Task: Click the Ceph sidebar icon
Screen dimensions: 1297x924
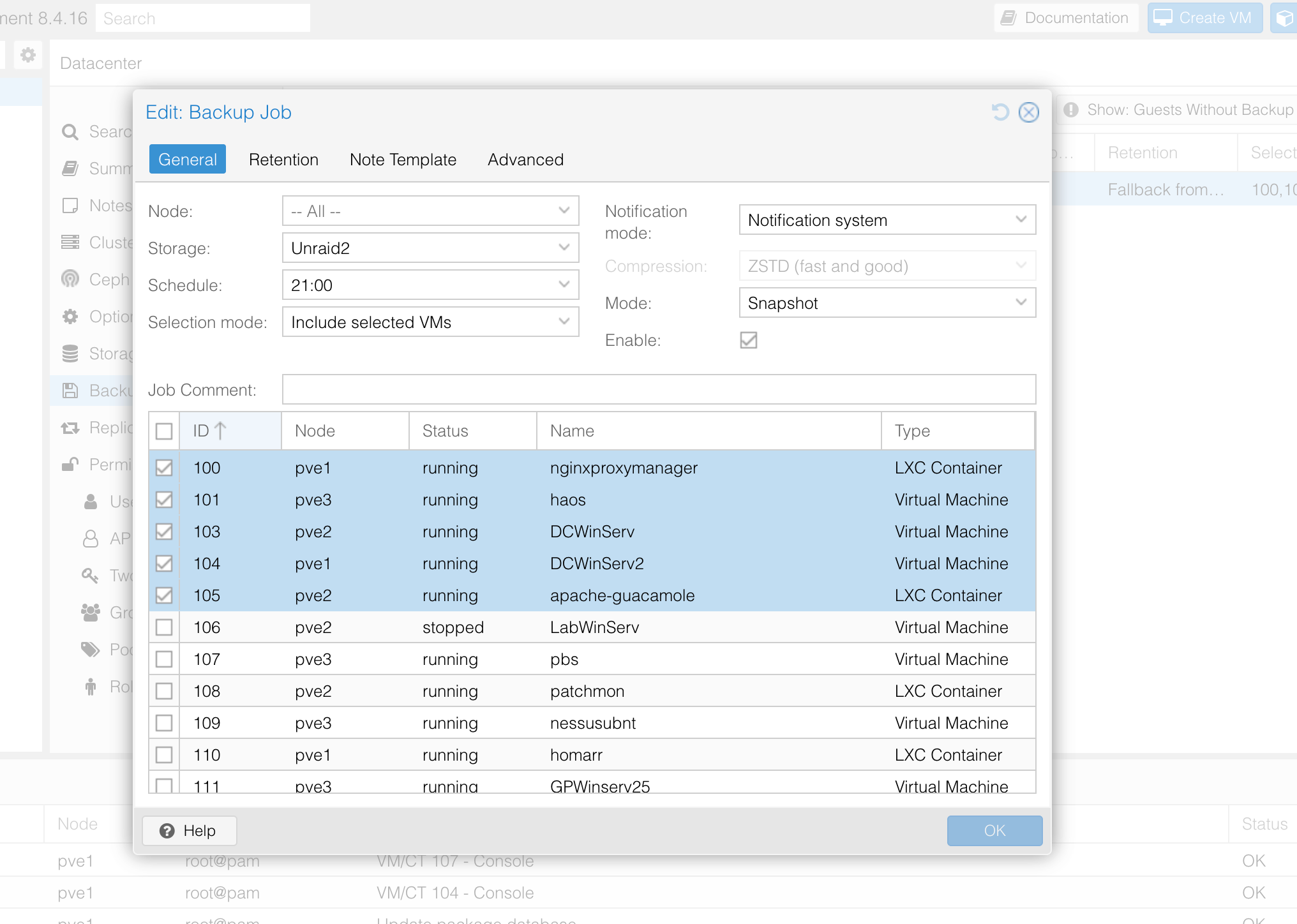Action: [x=70, y=279]
